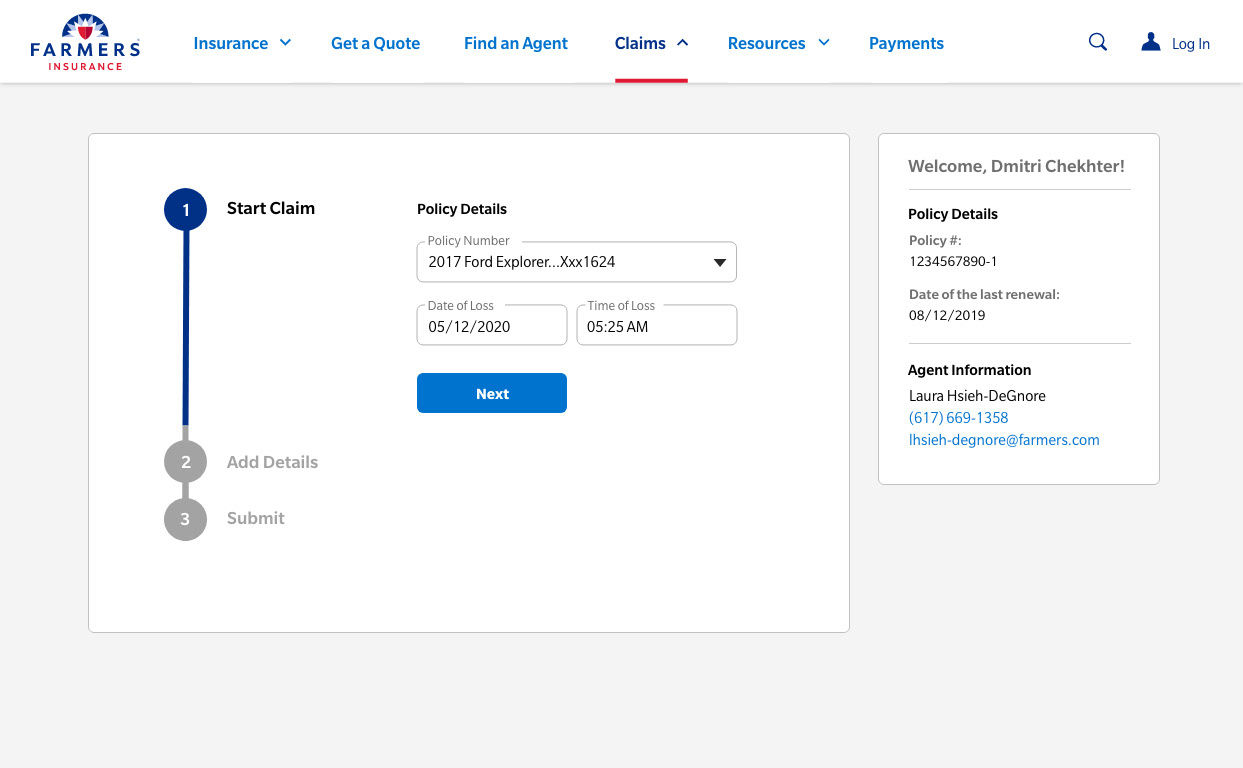Open the search magnifier icon
The height and width of the screenshot is (768, 1243).
[x=1098, y=42]
